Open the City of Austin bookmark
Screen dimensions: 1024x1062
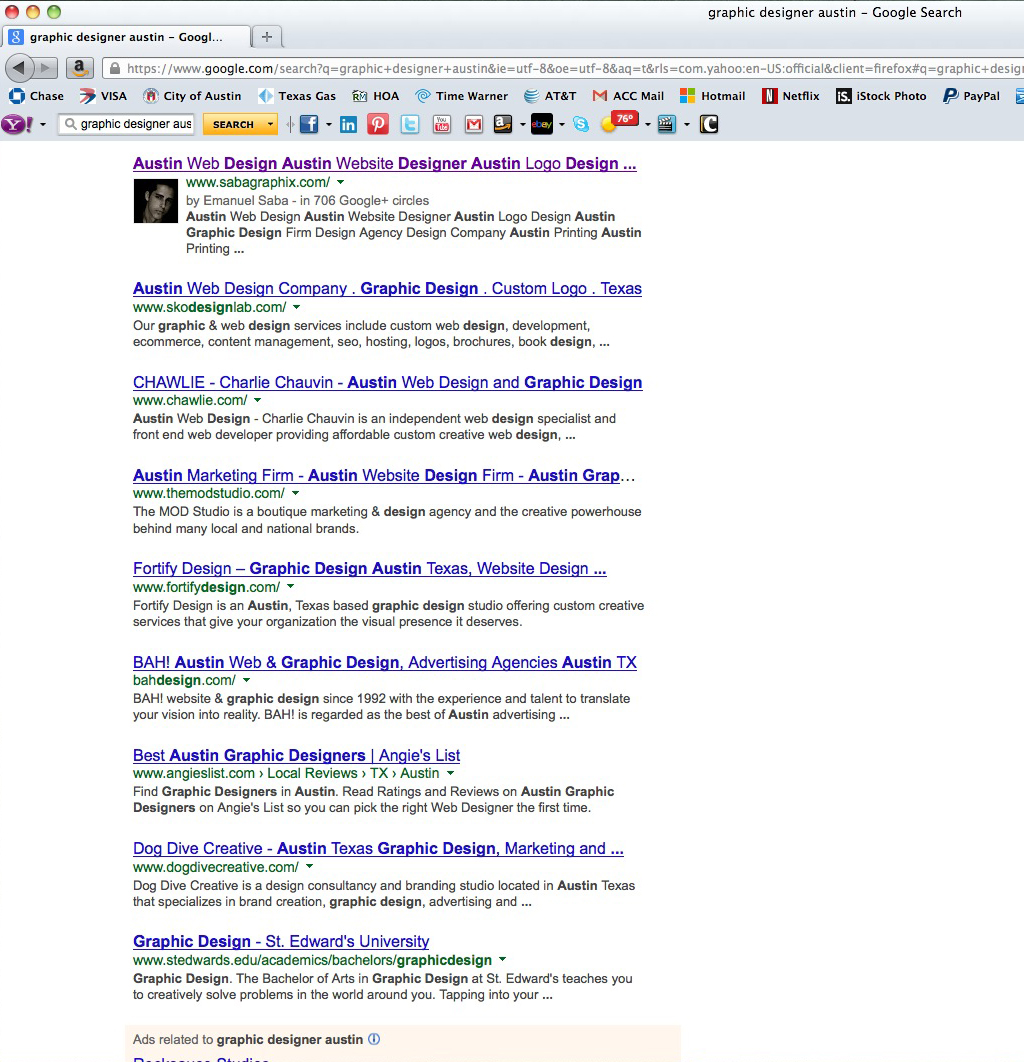pyautogui.click(x=192, y=96)
